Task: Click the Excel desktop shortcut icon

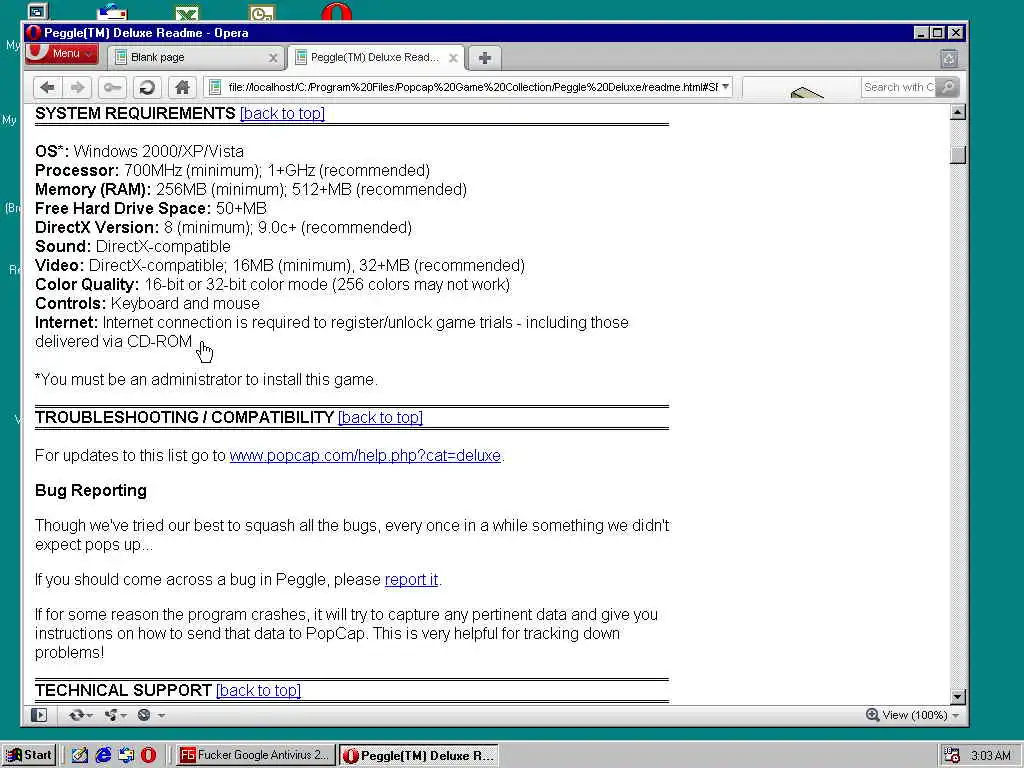Action: coord(187,12)
